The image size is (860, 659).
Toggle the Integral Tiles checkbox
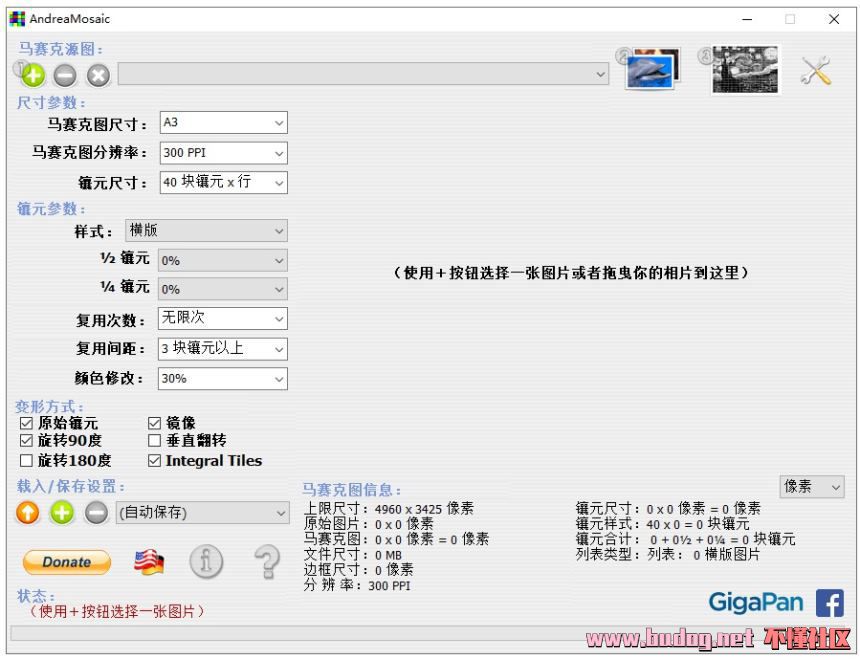click(x=154, y=460)
